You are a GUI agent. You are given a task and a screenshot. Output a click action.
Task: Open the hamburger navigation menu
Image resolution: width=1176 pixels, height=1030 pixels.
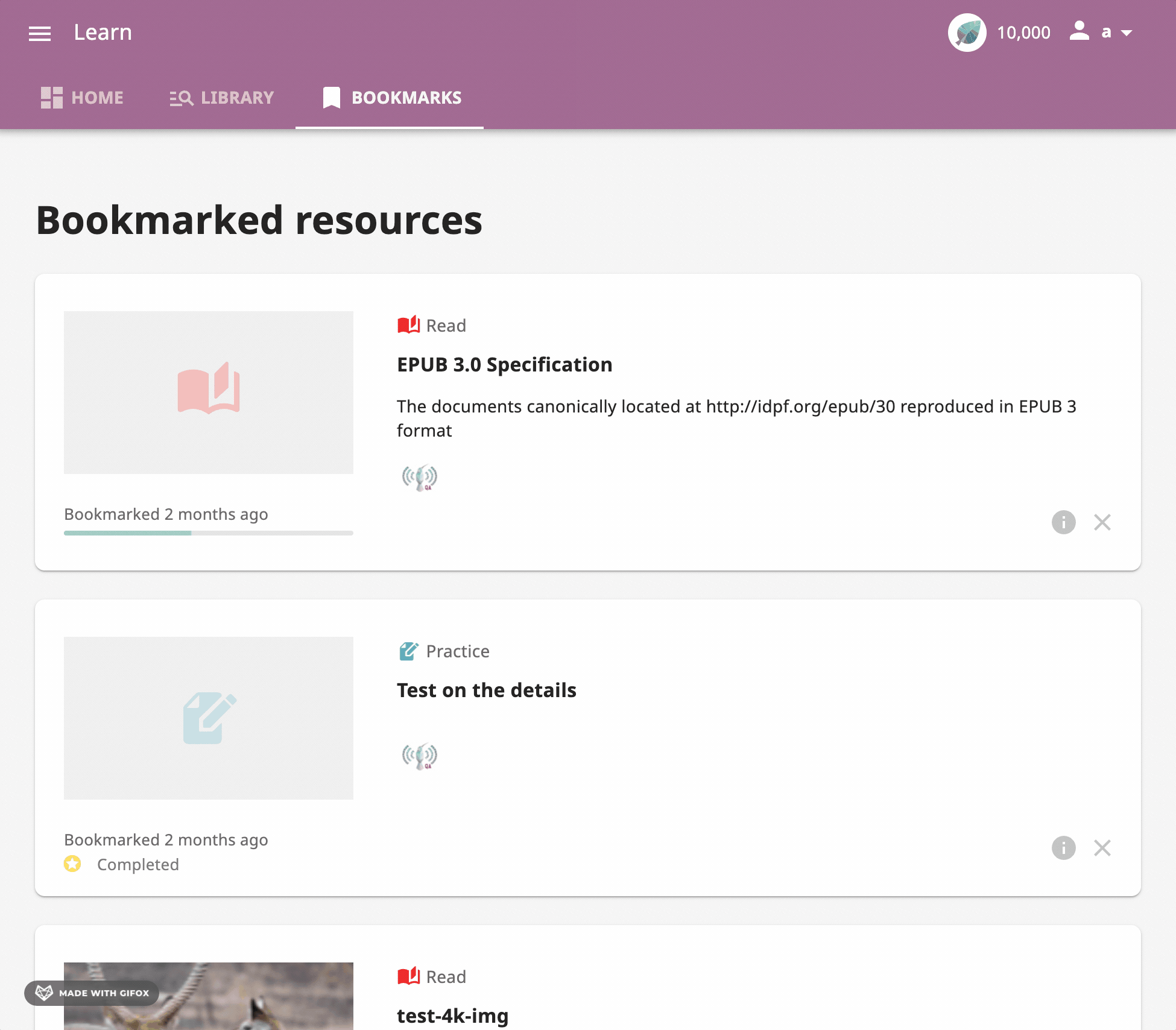coord(40,33)
